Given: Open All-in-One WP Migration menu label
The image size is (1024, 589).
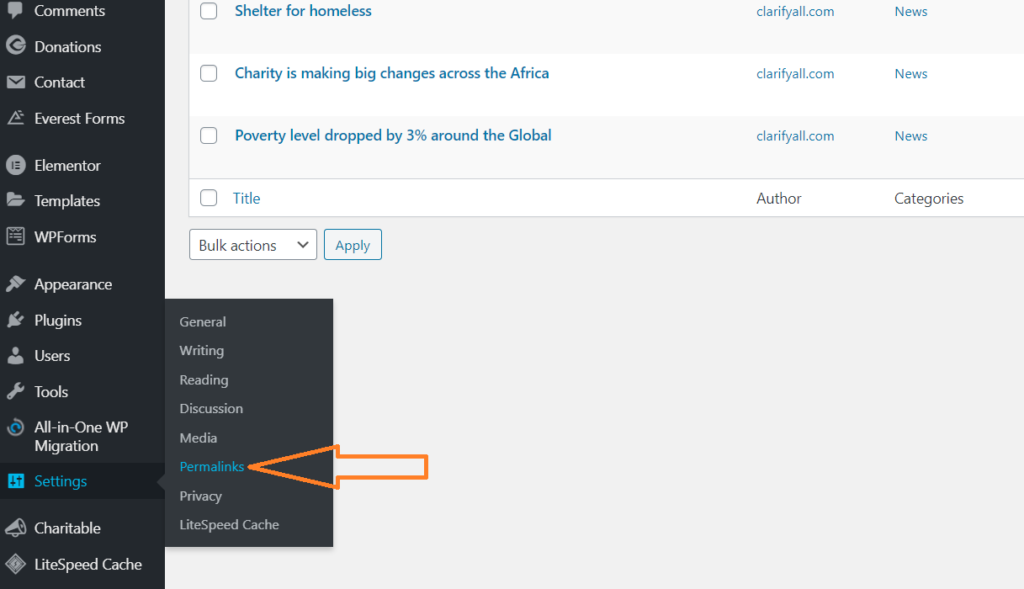Looking at the screenshot, I should tap(81, 437).
